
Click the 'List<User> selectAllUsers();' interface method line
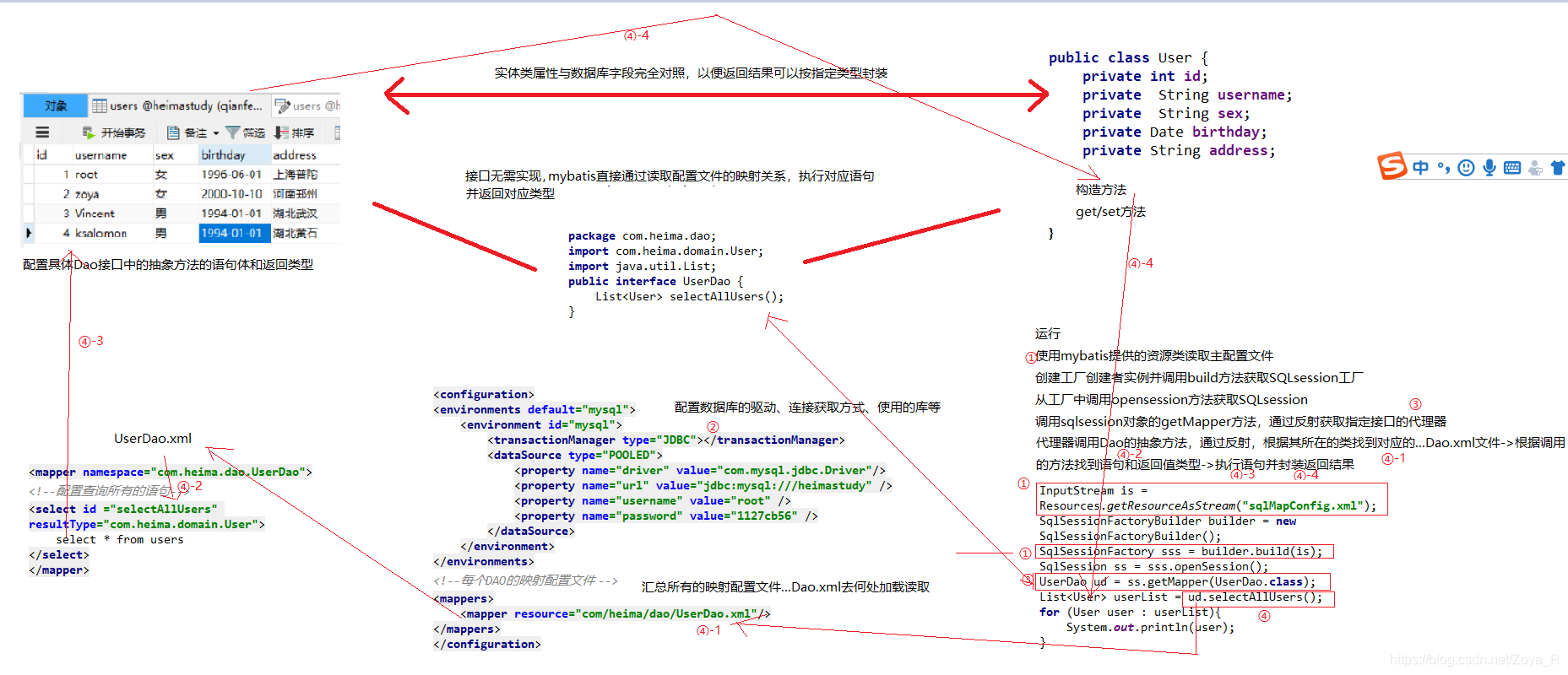690,297
